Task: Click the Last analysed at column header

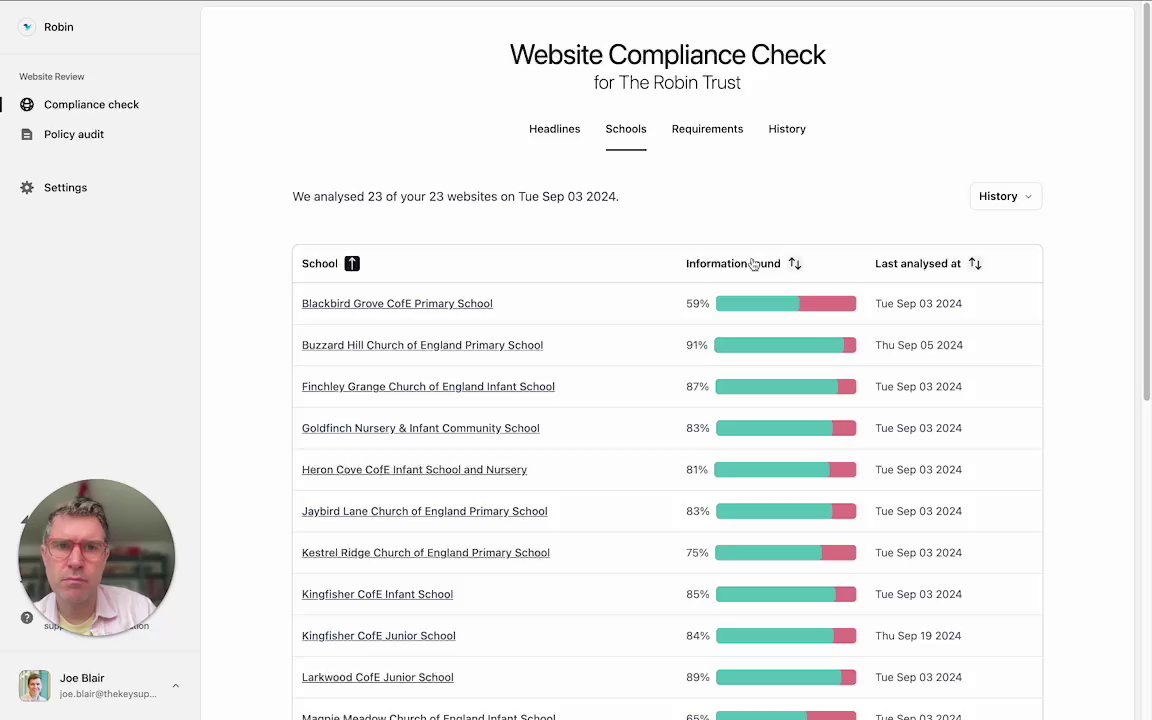Action: (918, 264)
